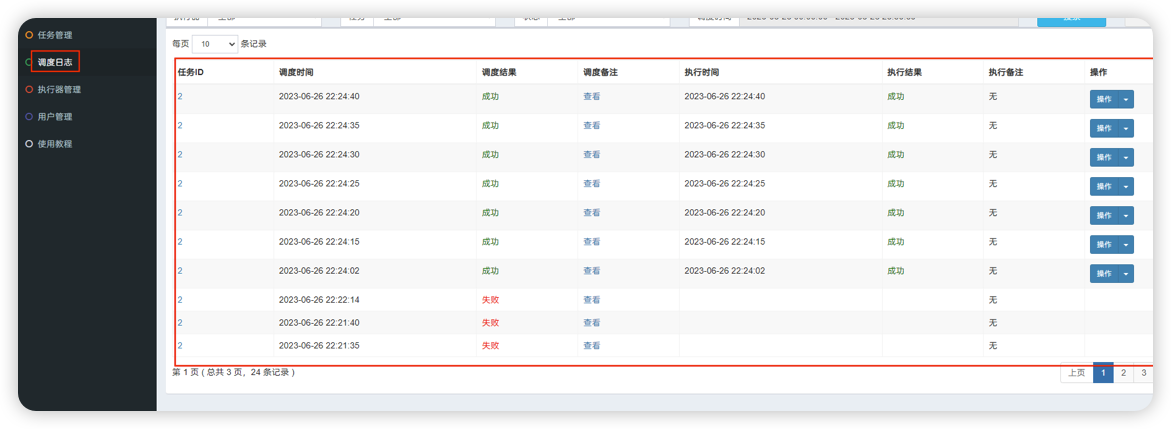Click 查看 link in failed 22:22:14 row
Viewport: 1171px width, 429px height.
click(591, 300)
